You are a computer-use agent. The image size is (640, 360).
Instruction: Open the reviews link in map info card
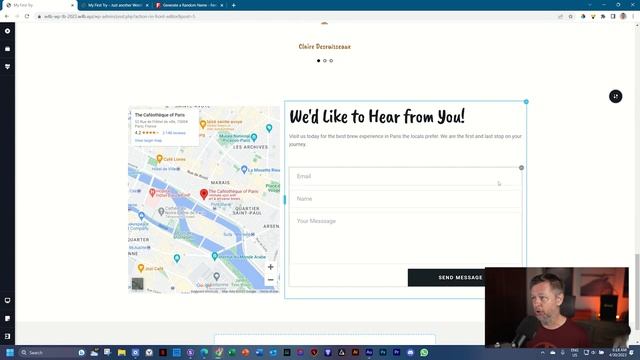point(174,133)
